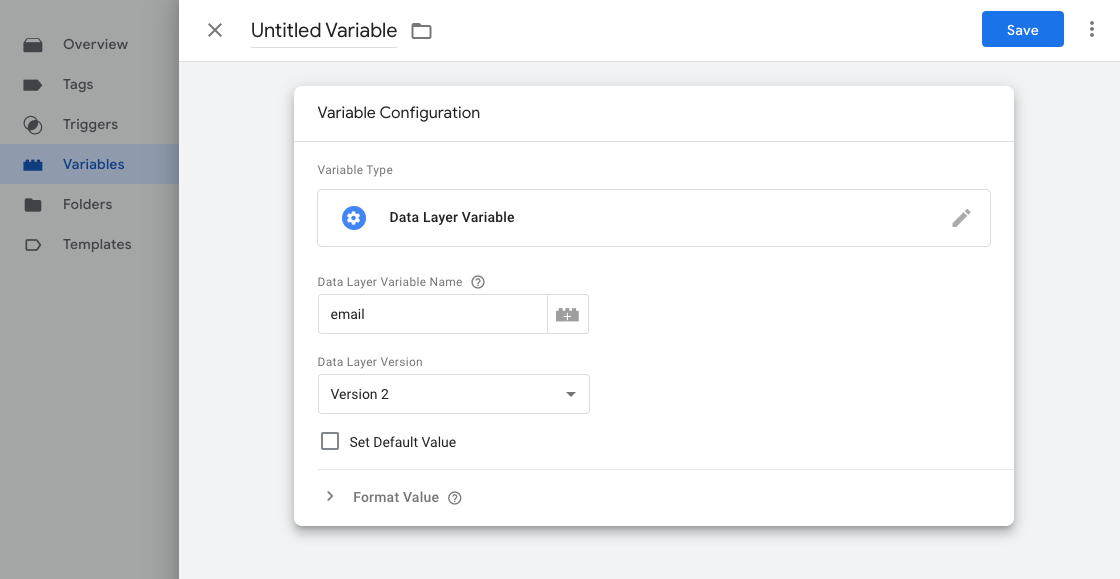The height and width of the screenshot is (579, 1120).
Task: Select the Triggers icon in sidebar
Action: coord(33,124)
